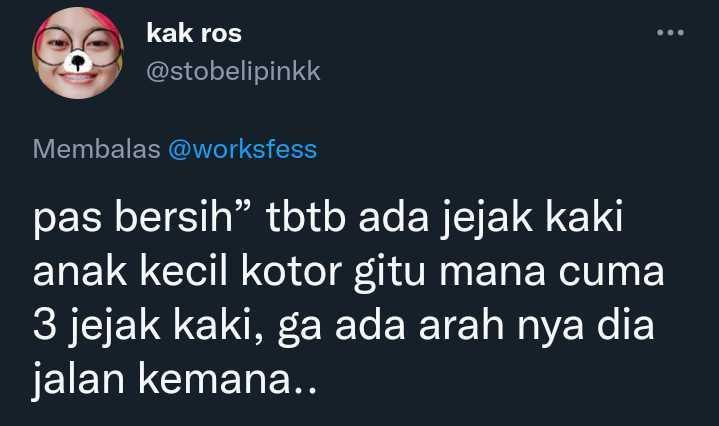Image resolution: width=719 pixels, height=426 pixels.
Task: Click the tweet line 'jalan kemana..'
Action: point(175,380)
